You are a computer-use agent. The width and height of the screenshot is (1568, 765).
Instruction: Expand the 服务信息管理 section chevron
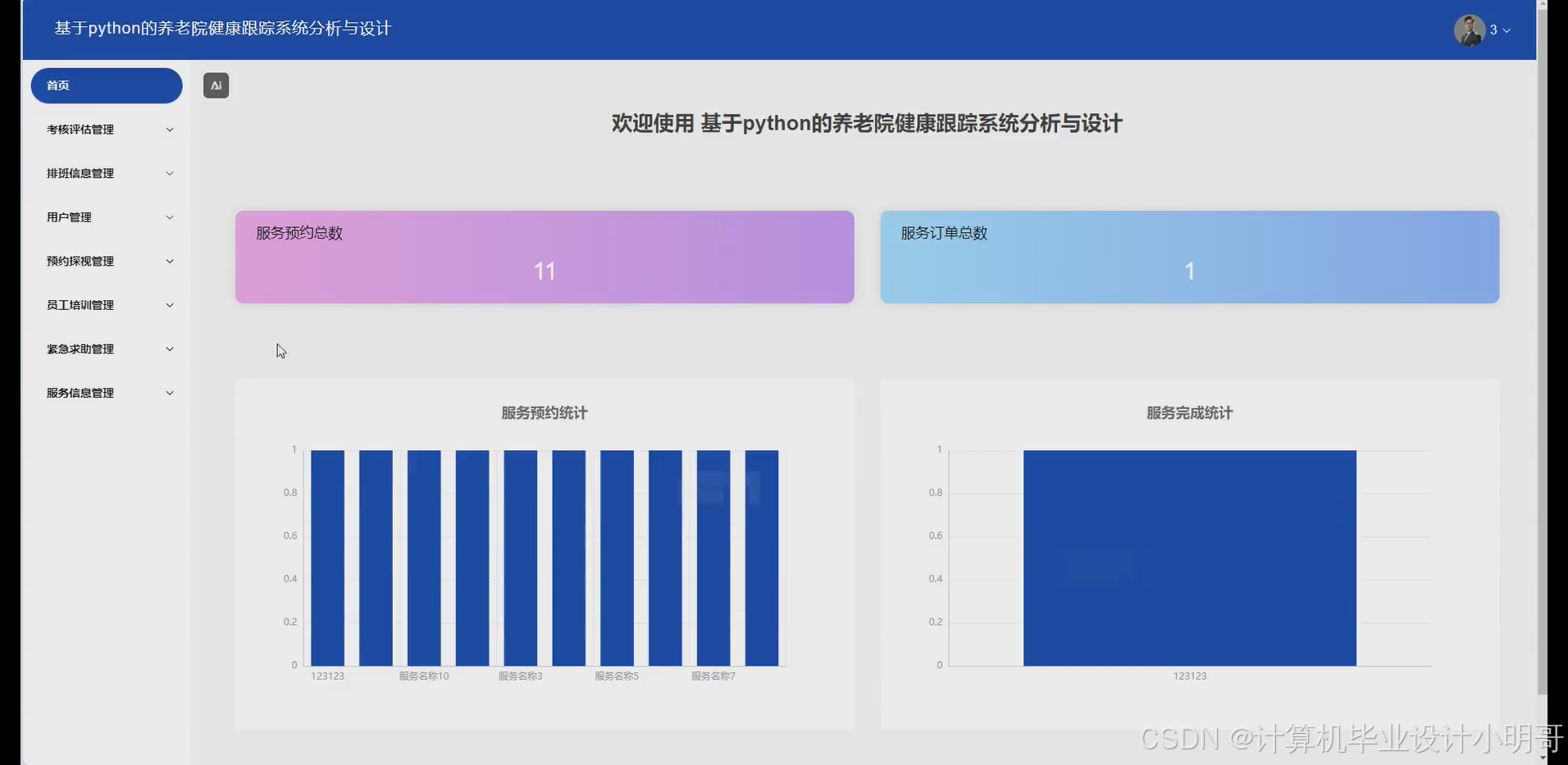tap(170, 392)
